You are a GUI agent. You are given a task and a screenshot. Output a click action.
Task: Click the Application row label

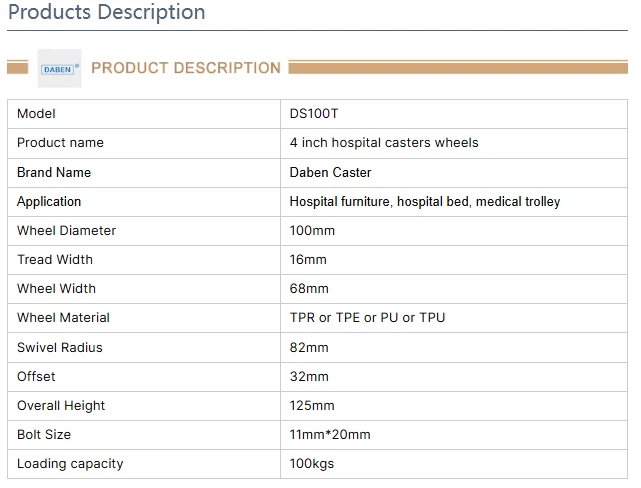[49, 201]
